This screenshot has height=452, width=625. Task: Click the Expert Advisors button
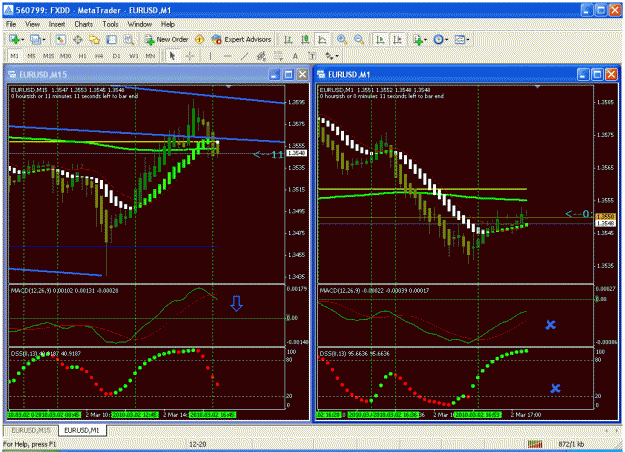[242, 39]
